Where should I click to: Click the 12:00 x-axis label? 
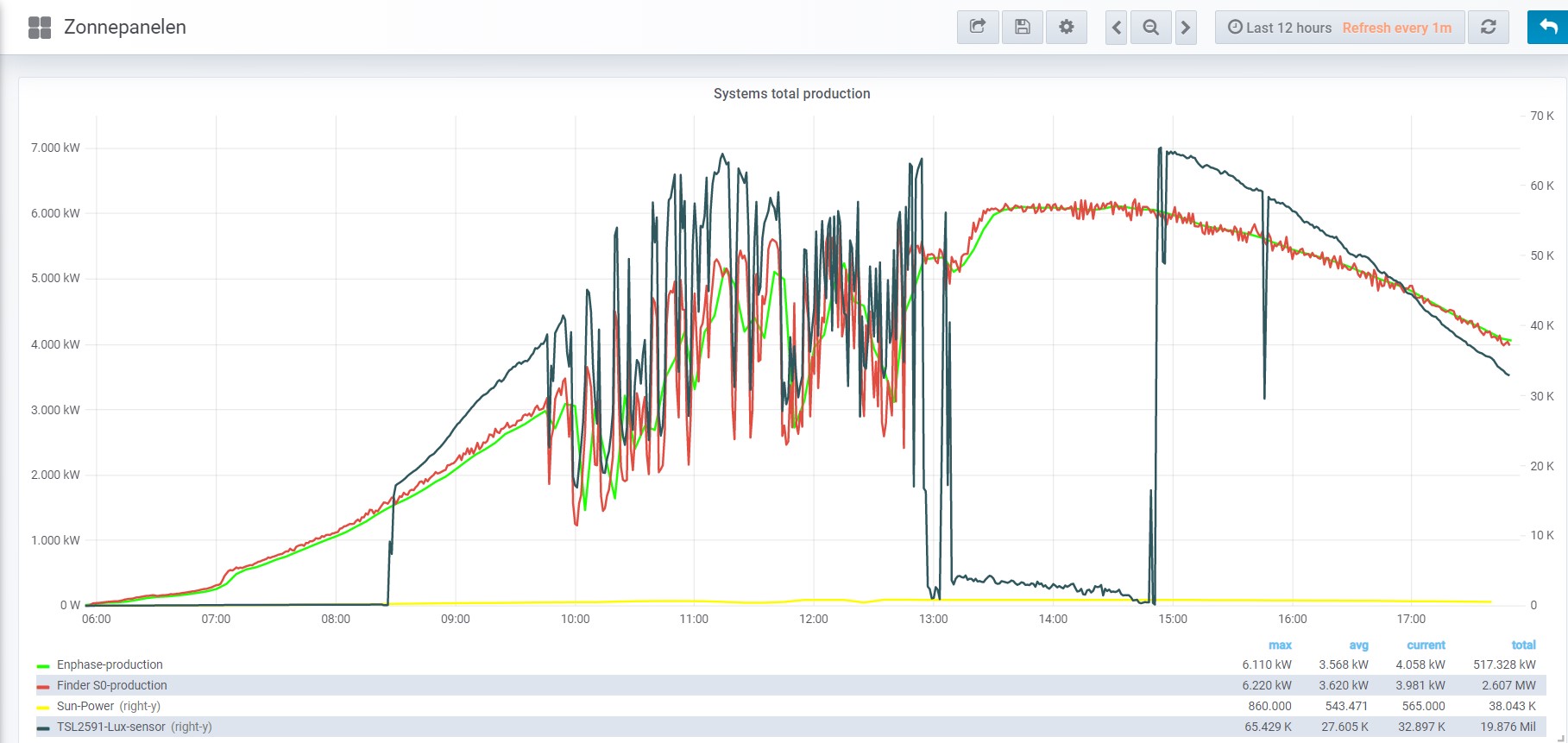click(813, 619)
